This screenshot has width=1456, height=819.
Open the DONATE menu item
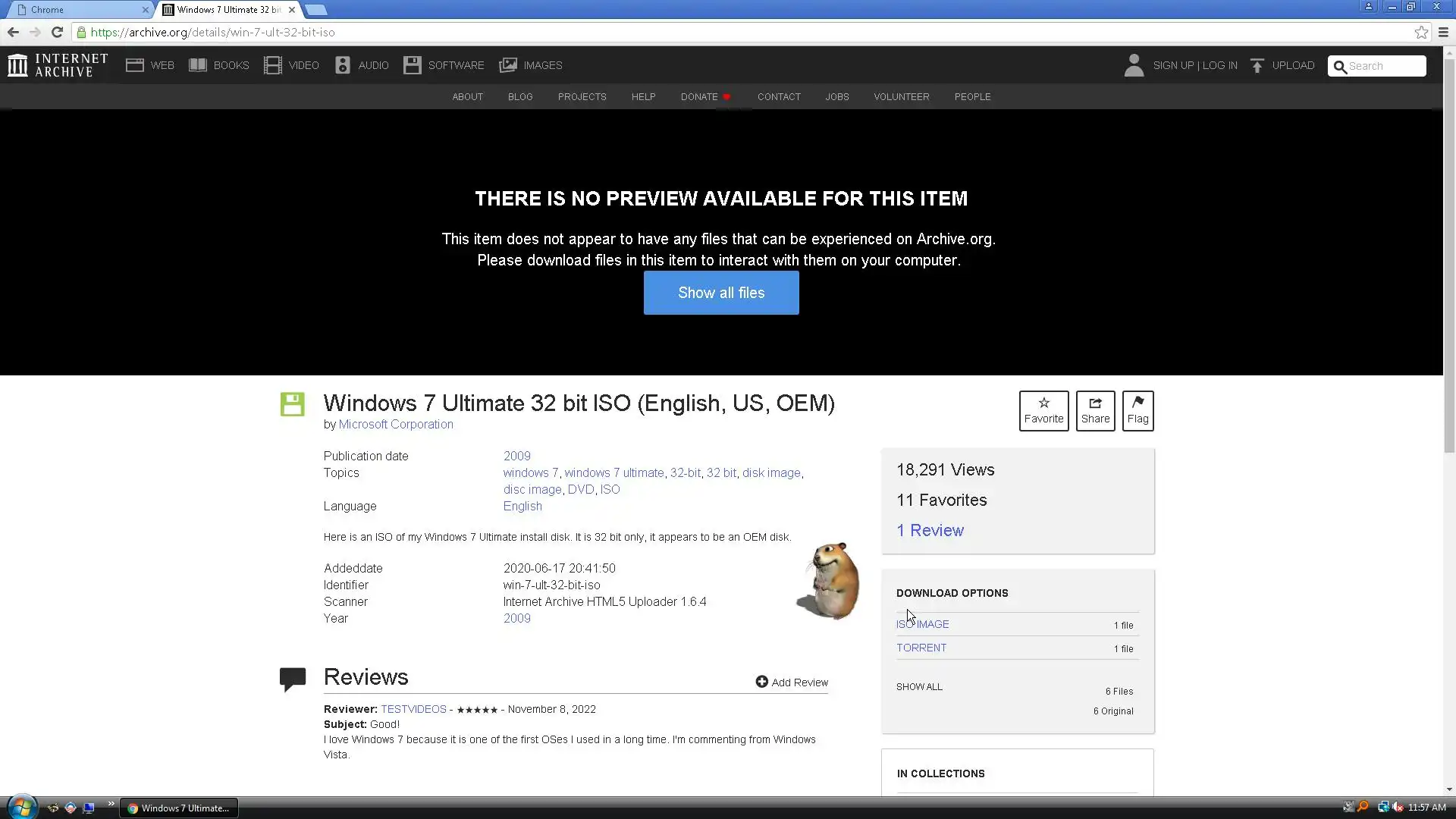point(698,97)
